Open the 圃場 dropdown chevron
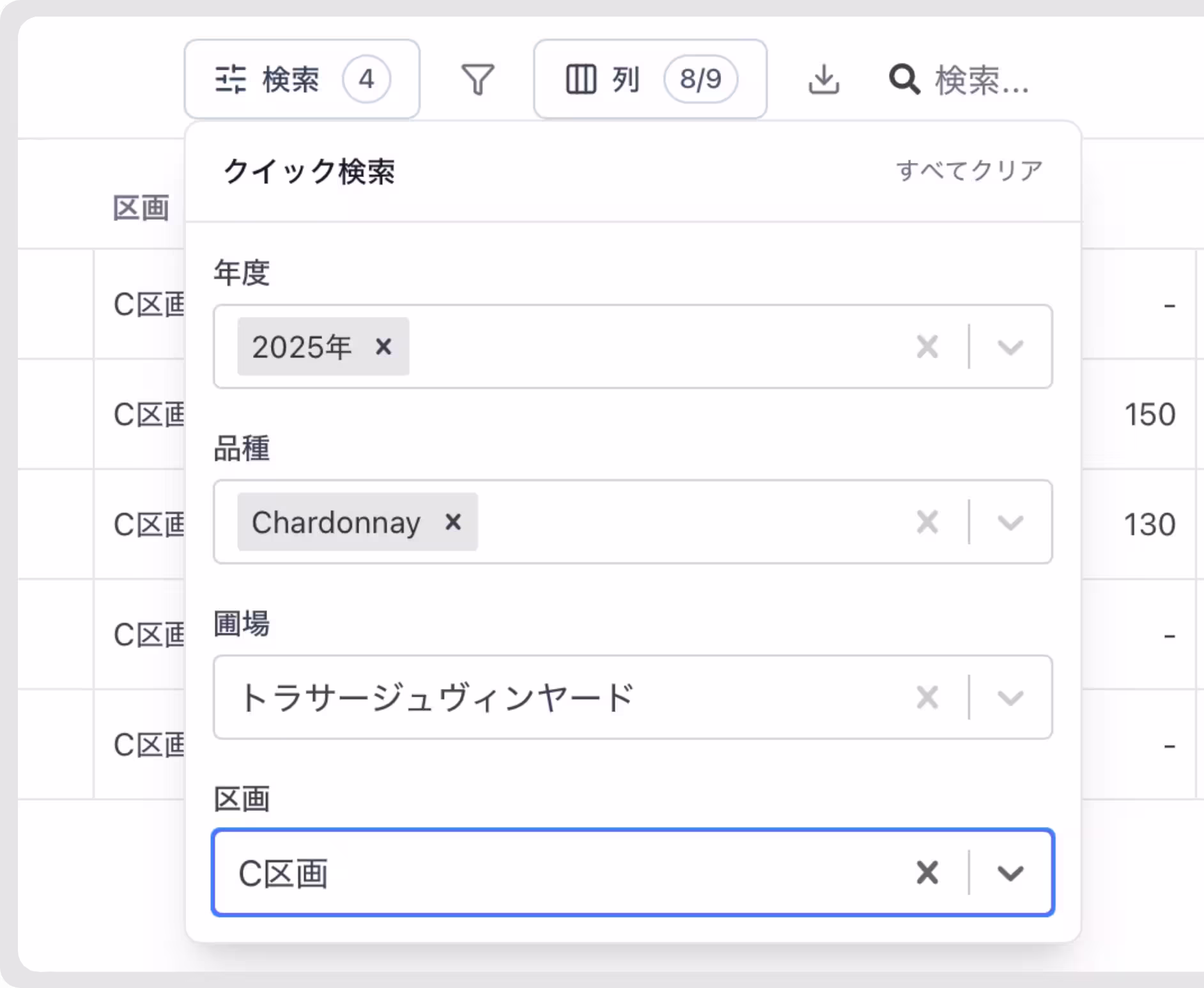The image size is (1204, 988). (x=1008, y=697)
